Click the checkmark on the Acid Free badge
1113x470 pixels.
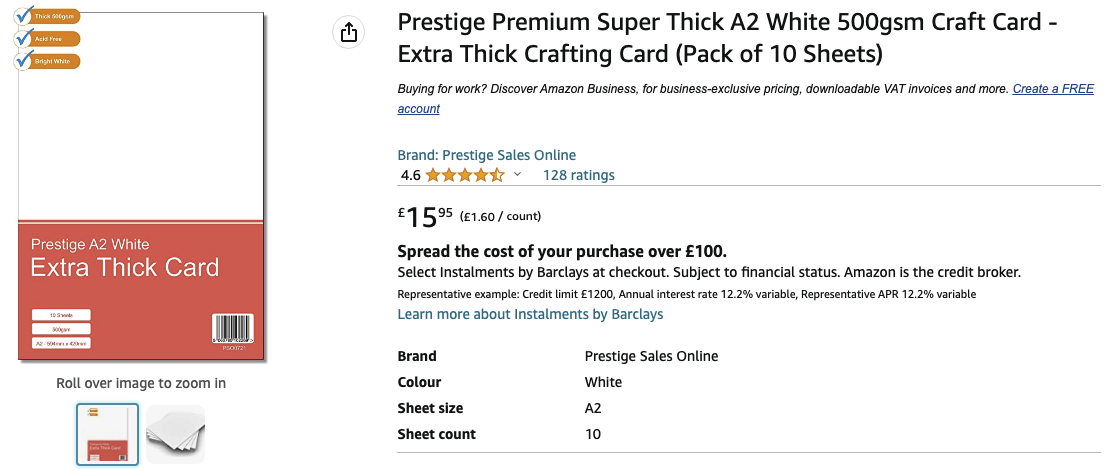click(24, 39)
